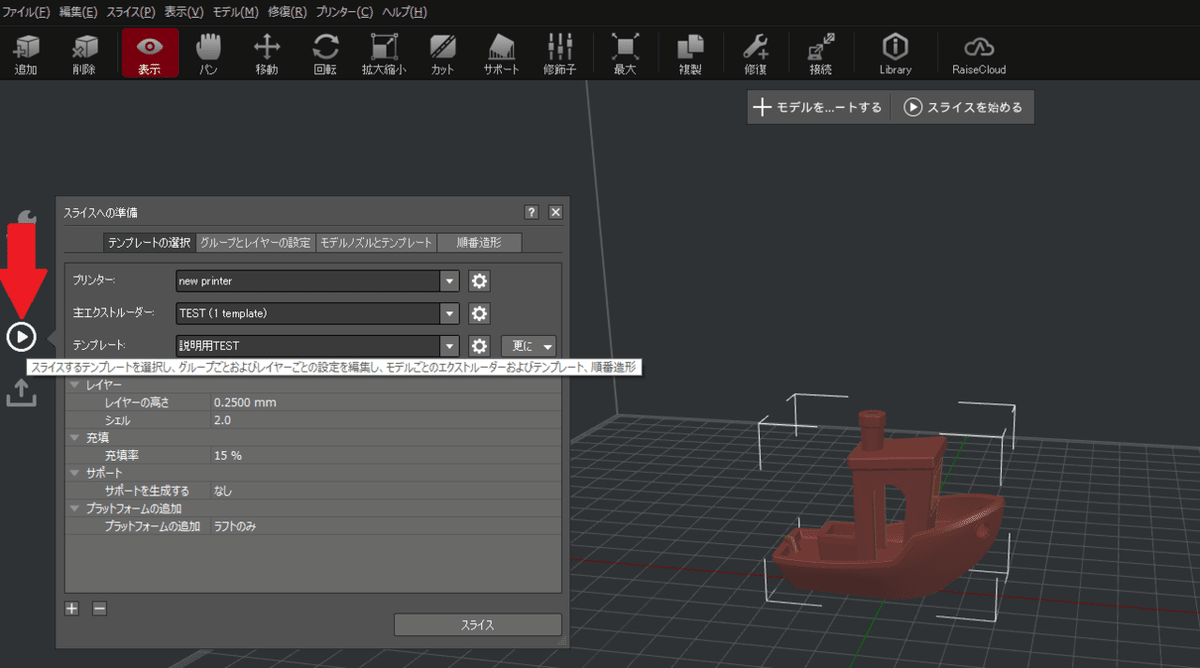Click the plus button below settings list

(72, 608)
